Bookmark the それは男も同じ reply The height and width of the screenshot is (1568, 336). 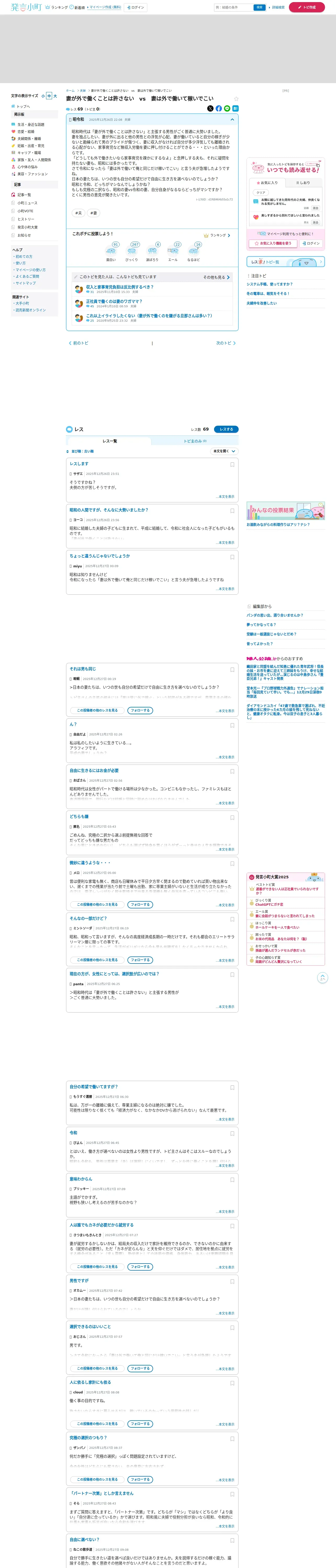click(x=232, y=670)
